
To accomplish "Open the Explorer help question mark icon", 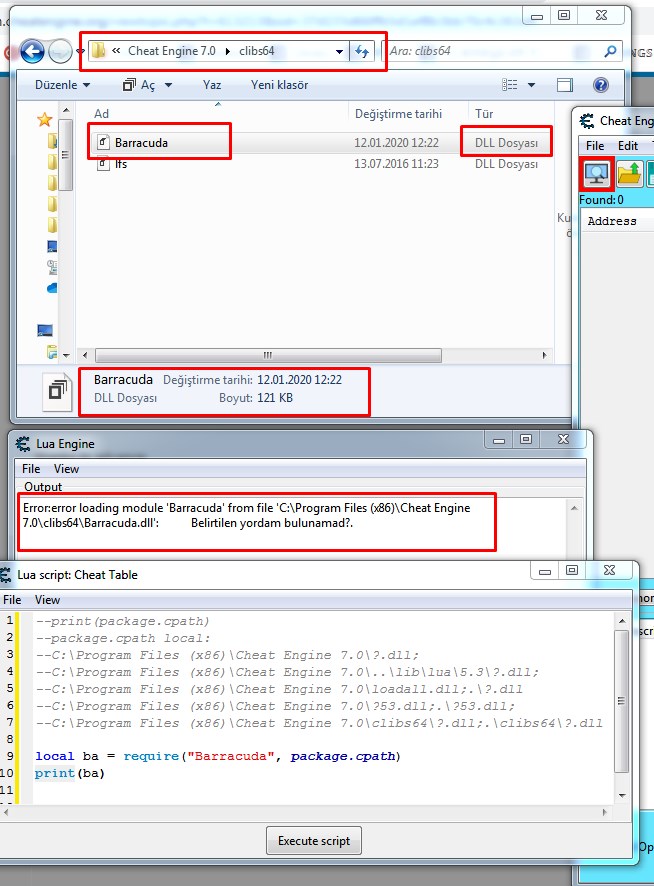I will [x=601, y=85].
